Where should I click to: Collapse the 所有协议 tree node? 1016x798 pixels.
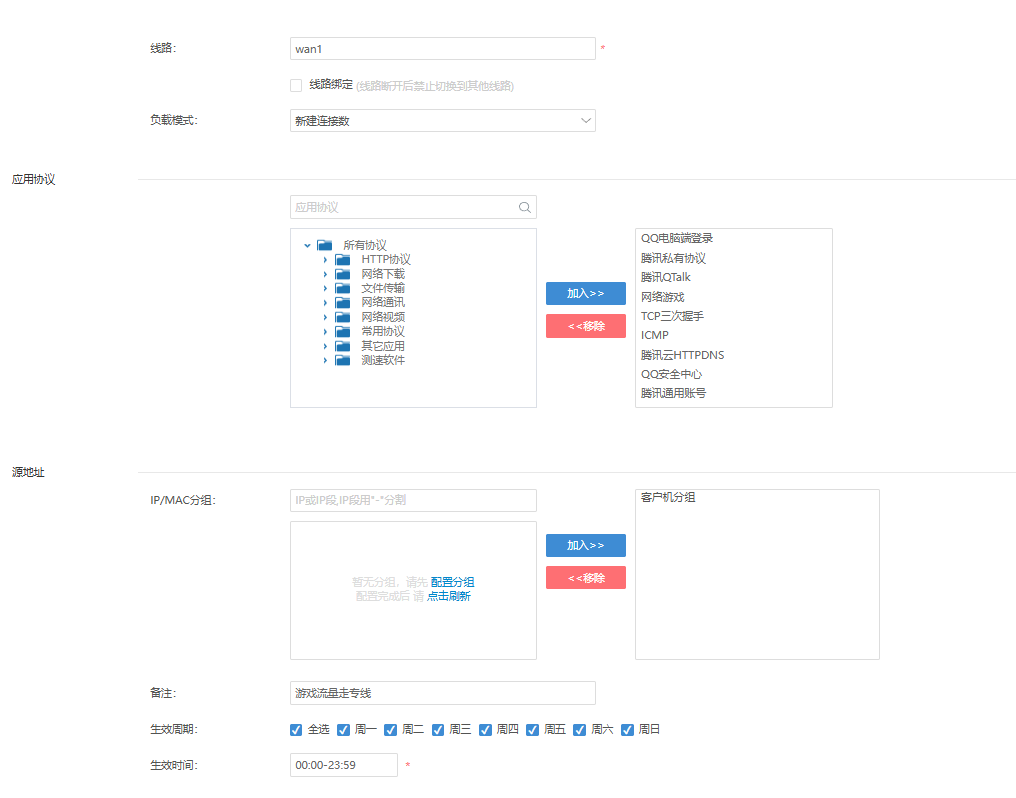pyautogui.click(x=307, y=245)
